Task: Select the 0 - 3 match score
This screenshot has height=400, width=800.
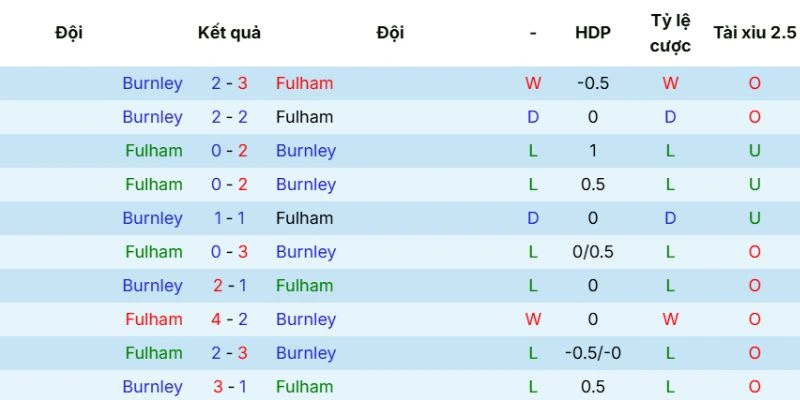Action: 229,252
